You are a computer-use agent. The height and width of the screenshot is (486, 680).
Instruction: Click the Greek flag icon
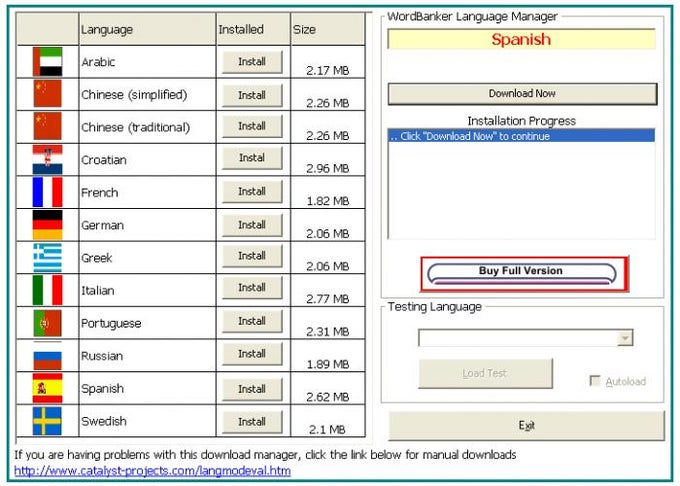click(x=48, y=258)
